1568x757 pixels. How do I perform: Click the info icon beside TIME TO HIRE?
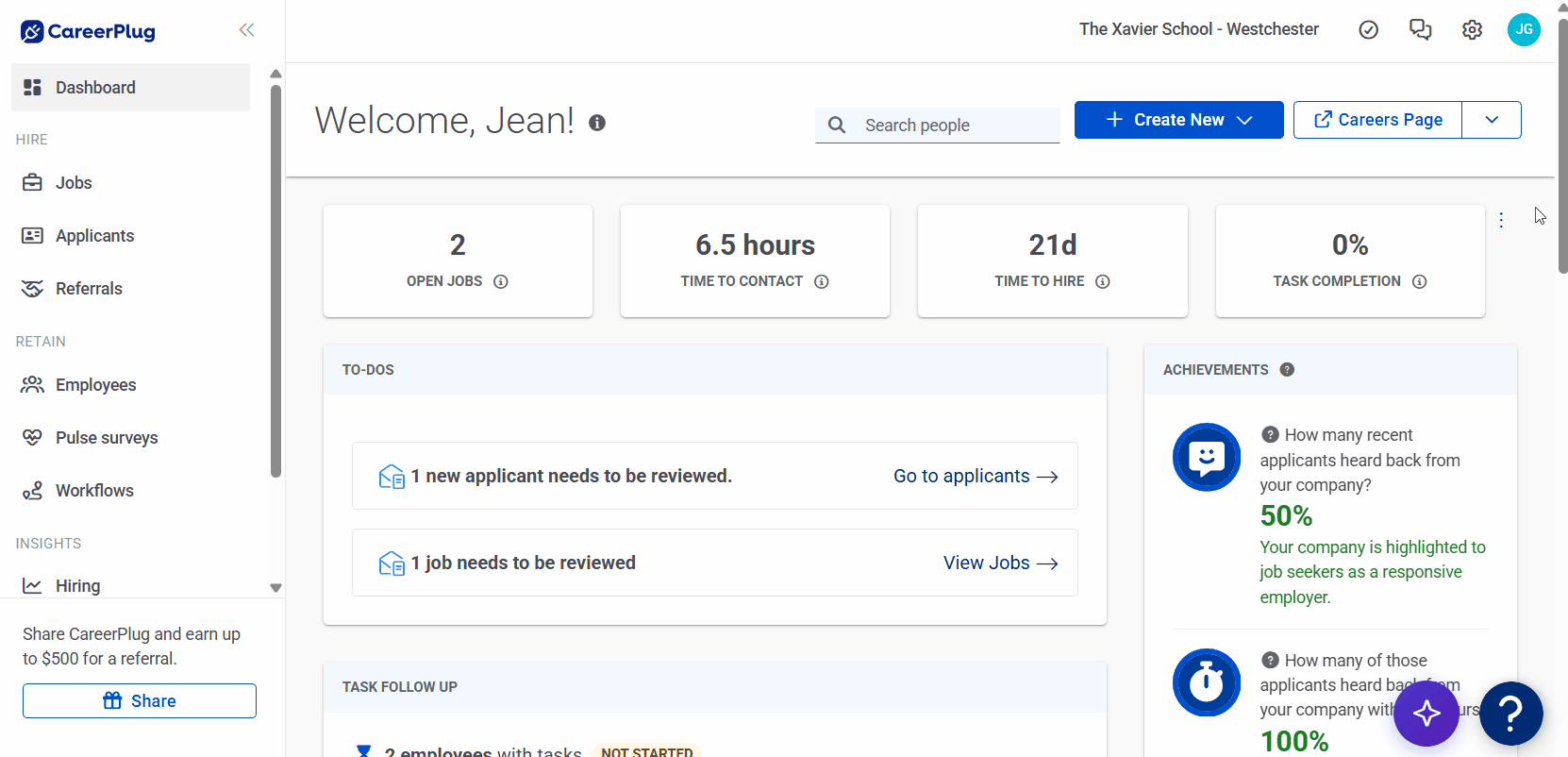pos(1102,281)
